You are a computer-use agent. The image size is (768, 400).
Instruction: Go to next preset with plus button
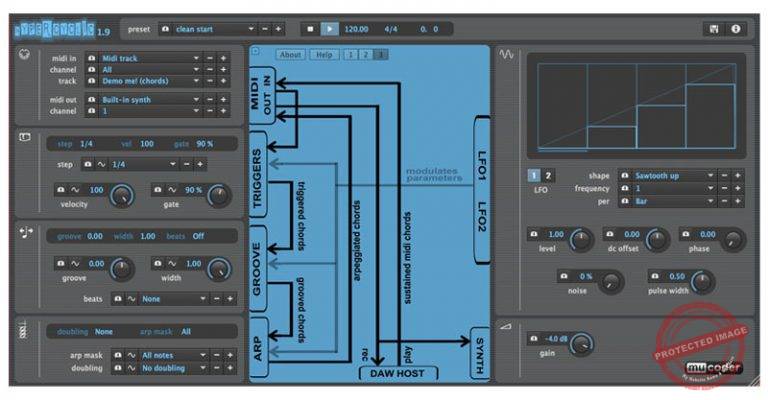(x=278, y=29)
